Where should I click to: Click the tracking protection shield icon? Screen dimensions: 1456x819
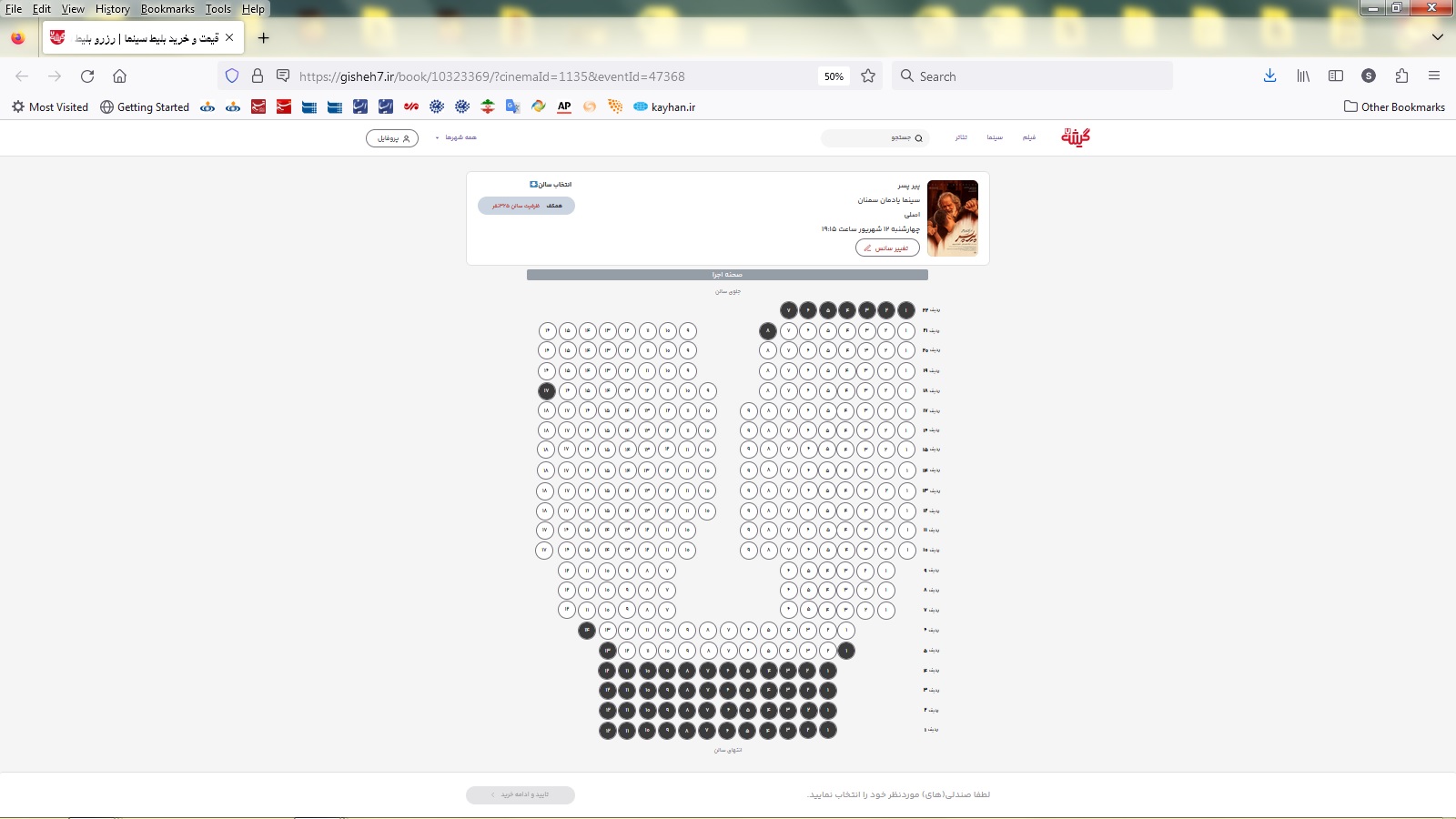(x=232, y=76)
